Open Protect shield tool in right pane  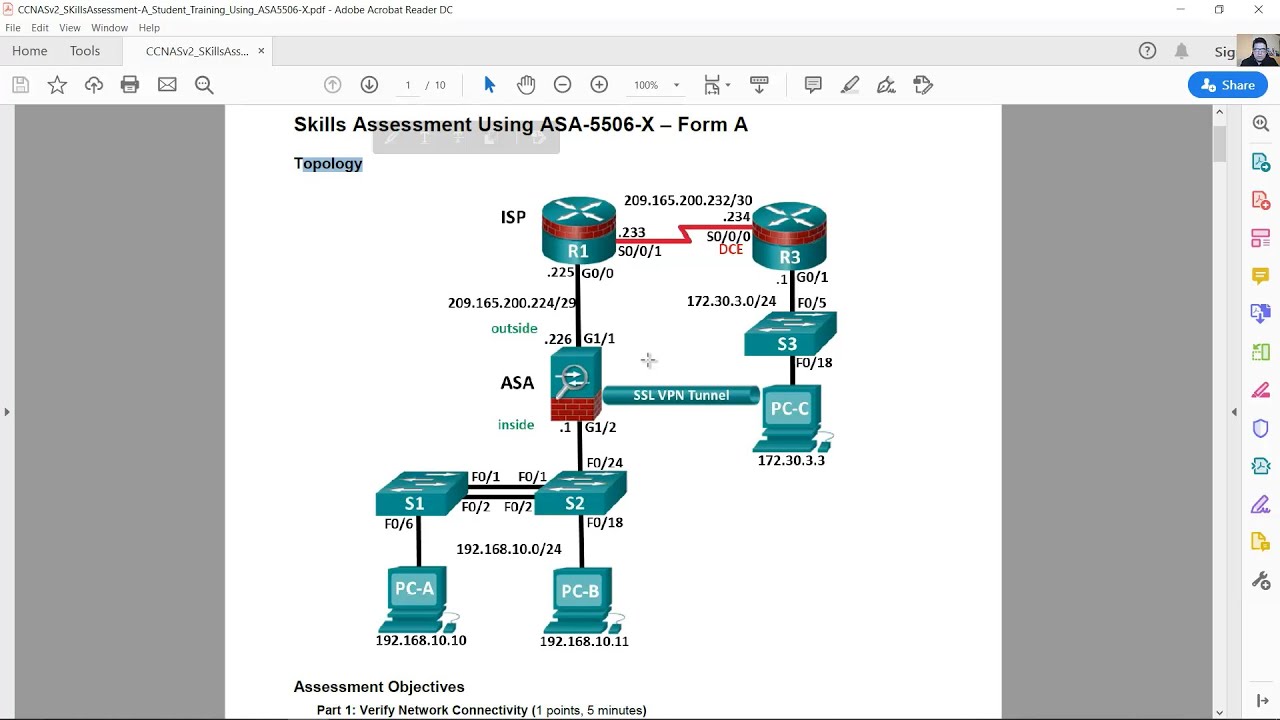pyautogui.click(x=1261, y=428)
